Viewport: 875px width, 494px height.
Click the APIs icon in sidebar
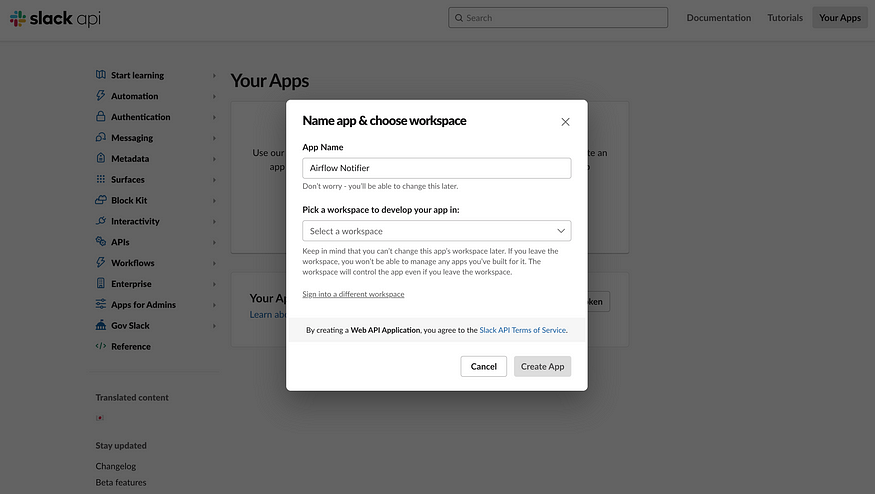click(100, 242)
